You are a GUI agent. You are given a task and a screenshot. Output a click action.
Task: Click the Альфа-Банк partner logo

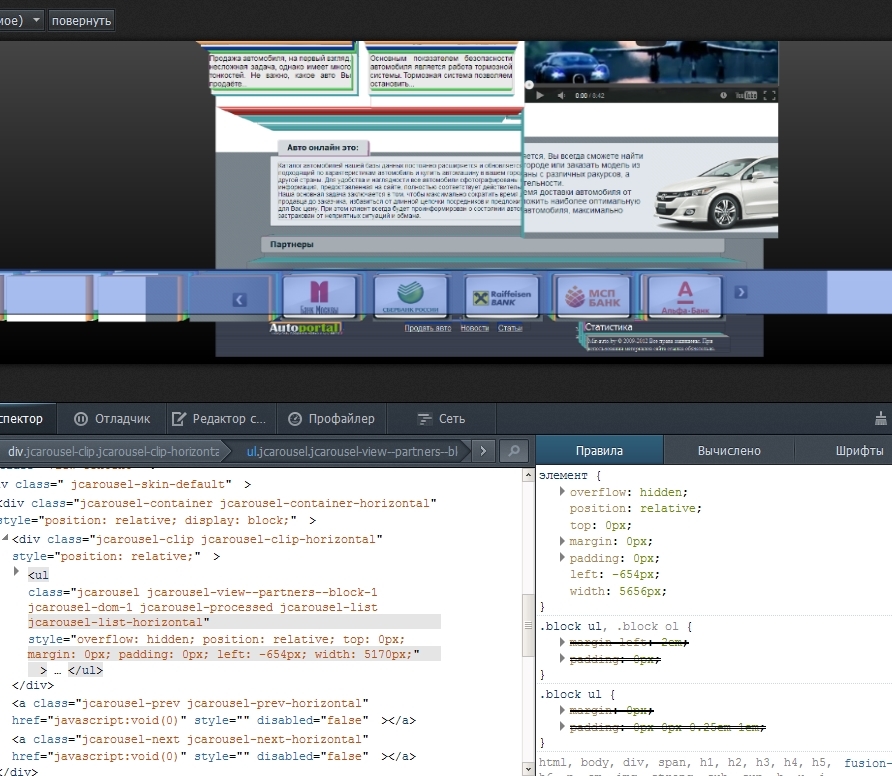point(685,297)
